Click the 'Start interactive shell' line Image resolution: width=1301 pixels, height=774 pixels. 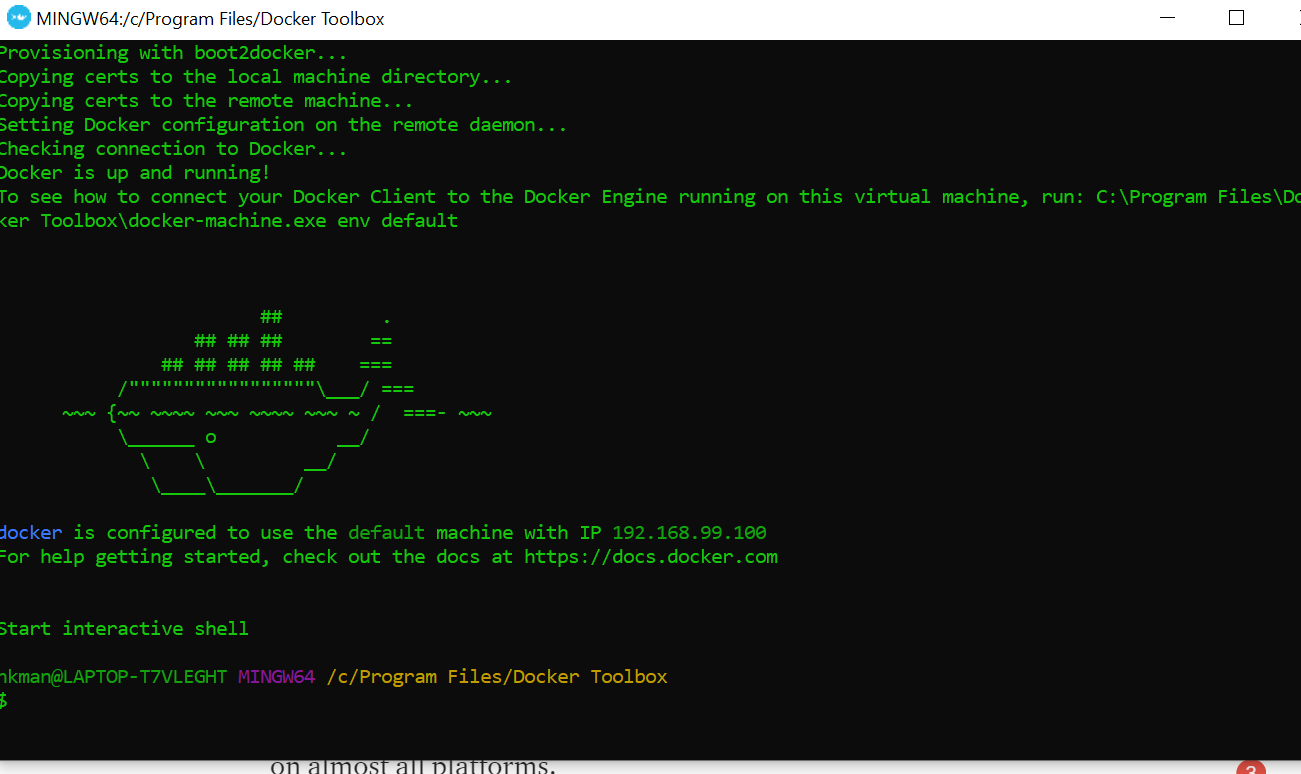(124, 629)
